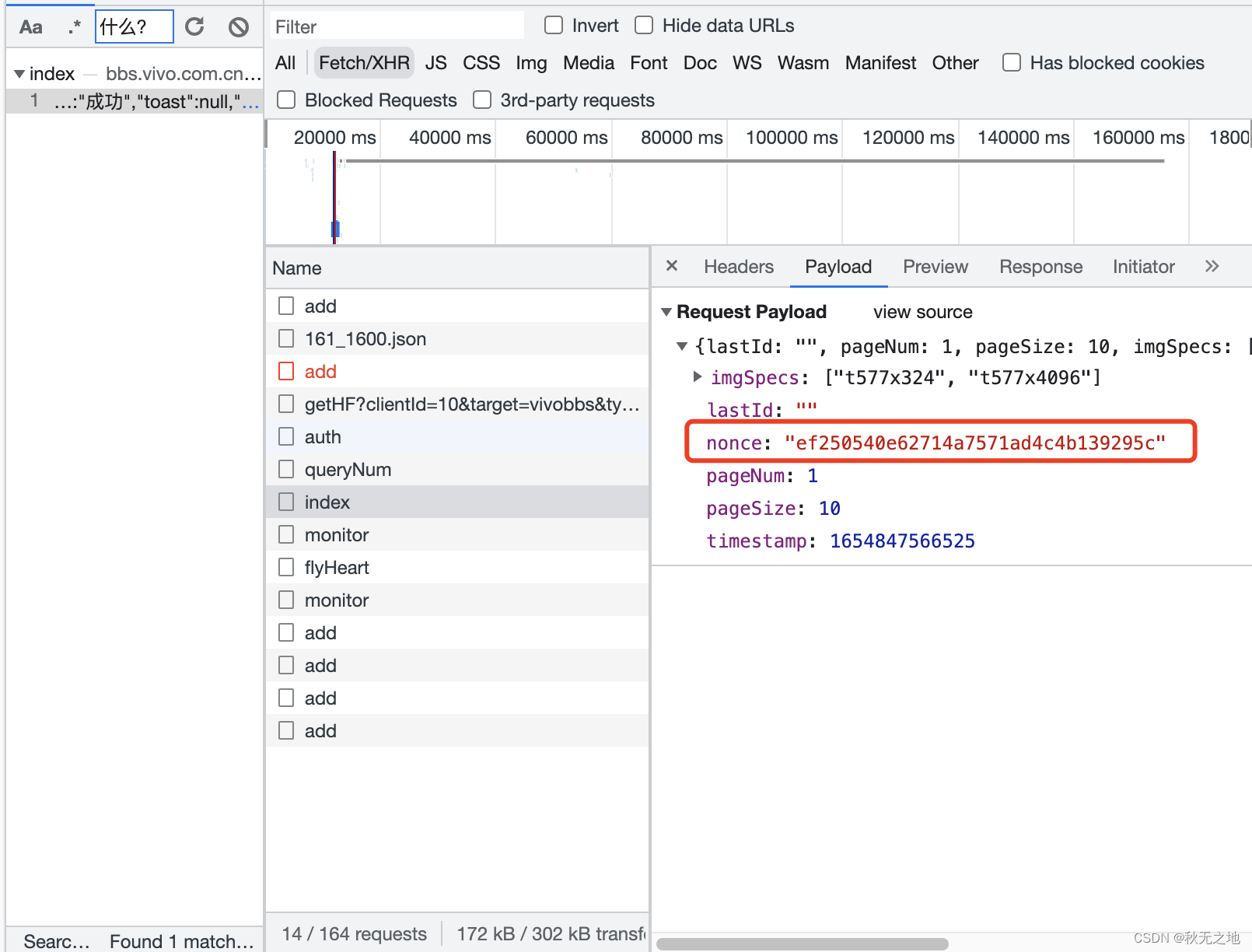Click the clear search results icon
This screenshot has height=952, width=1252.
tap(239, 27)
